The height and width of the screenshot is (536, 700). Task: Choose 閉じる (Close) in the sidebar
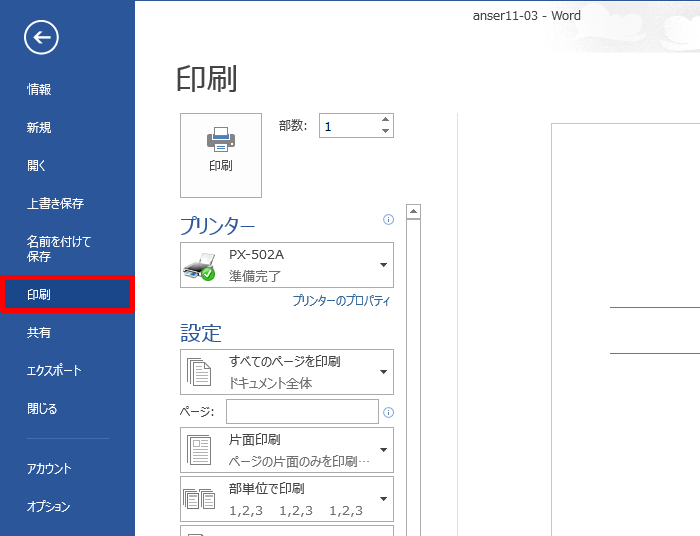coord(42,408)
